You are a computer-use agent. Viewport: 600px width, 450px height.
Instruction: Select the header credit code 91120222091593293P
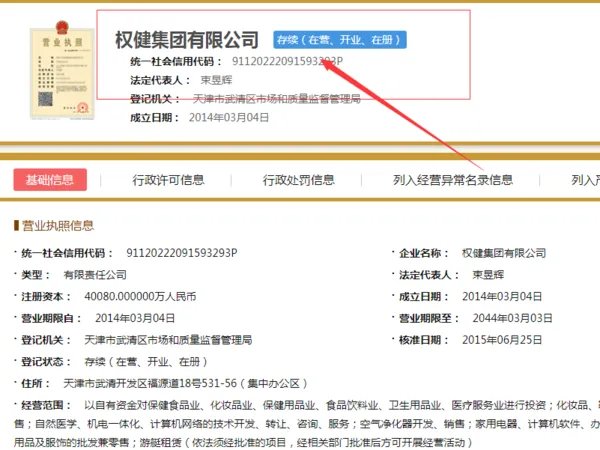click(287, 61)
